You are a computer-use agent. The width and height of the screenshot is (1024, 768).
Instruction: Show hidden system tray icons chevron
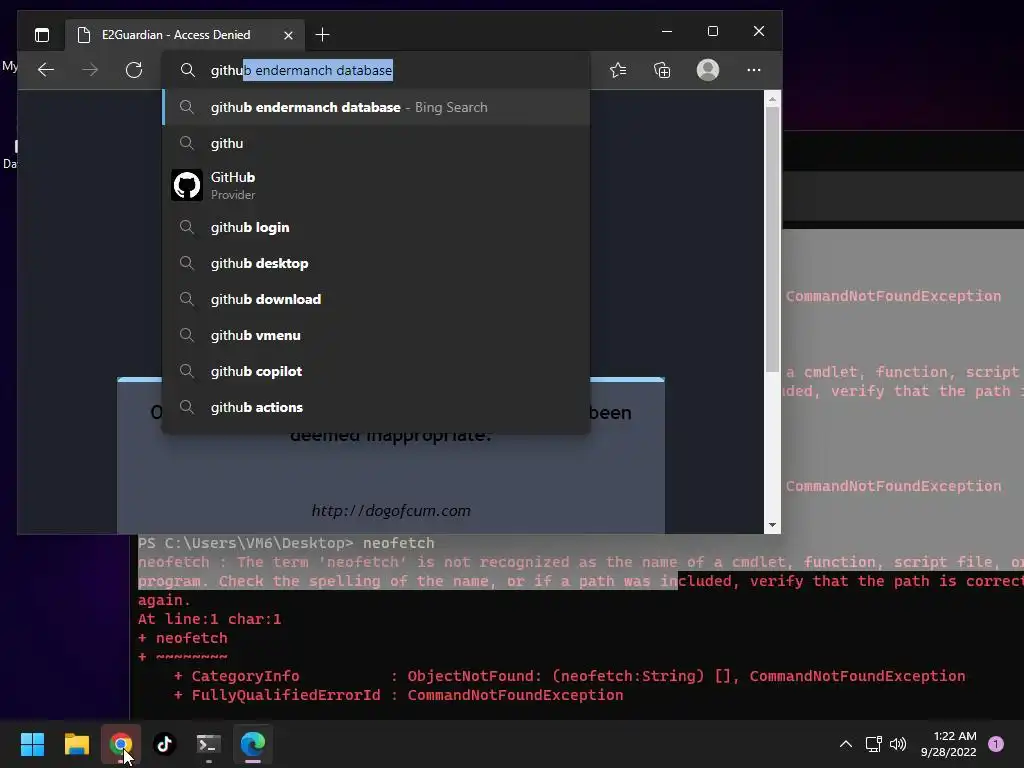[x=846, y=744]
